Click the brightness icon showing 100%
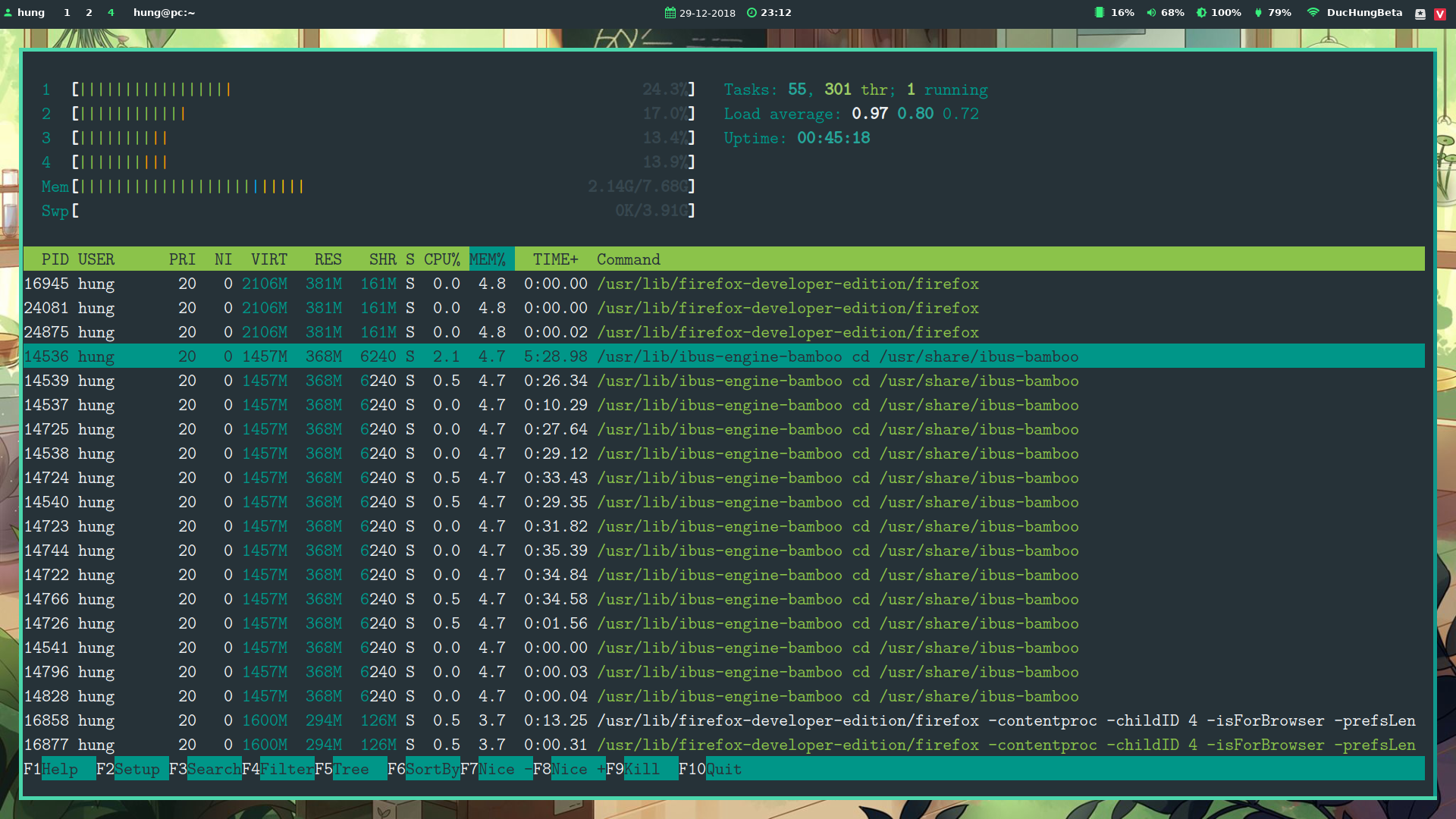The height and width of the screenshot is (819, 1456). (1201, 12)
